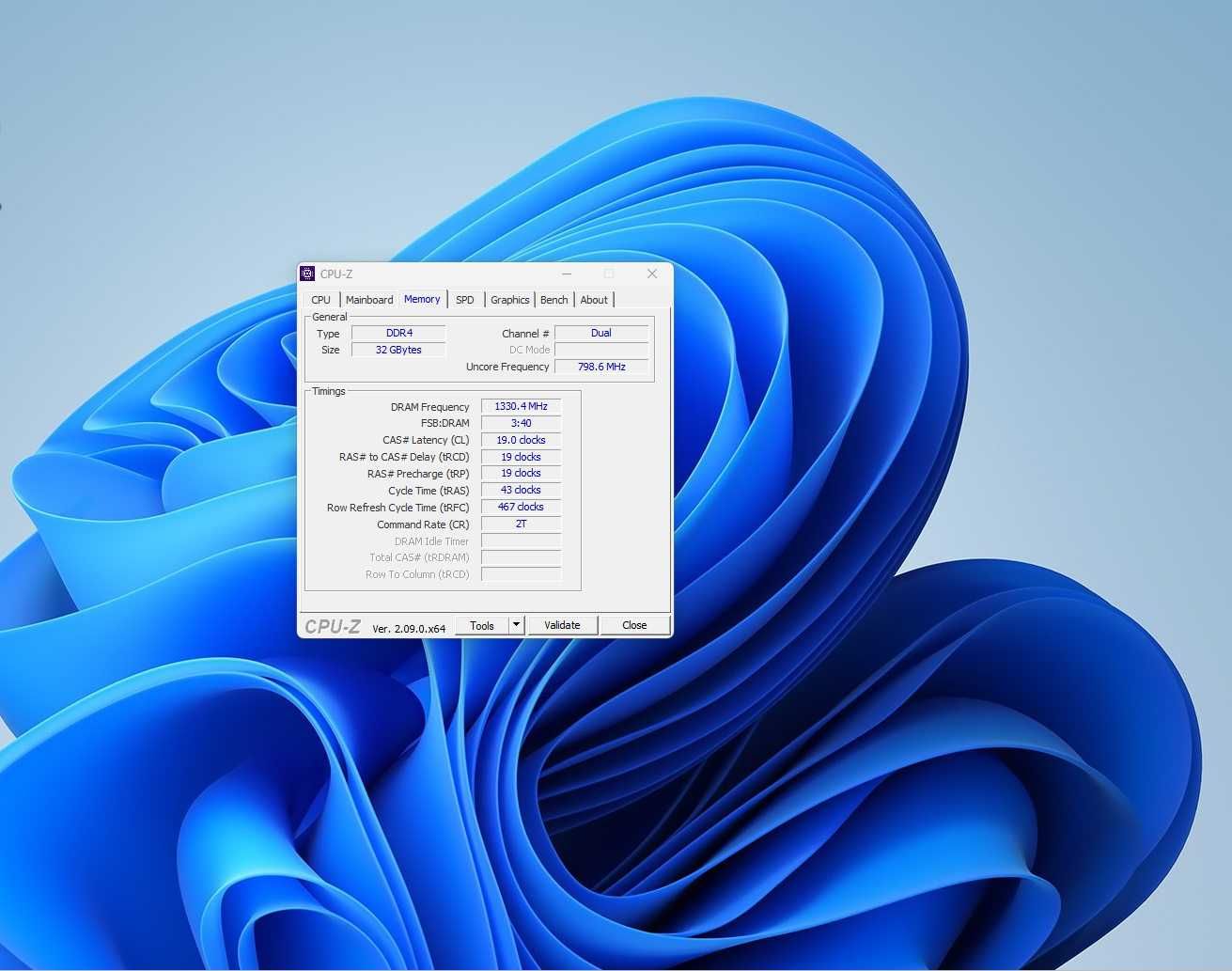The image size is (1232, 971).
Task: Click the empty DRAM Idle Timer field
Action: click(x=522, y=540)
